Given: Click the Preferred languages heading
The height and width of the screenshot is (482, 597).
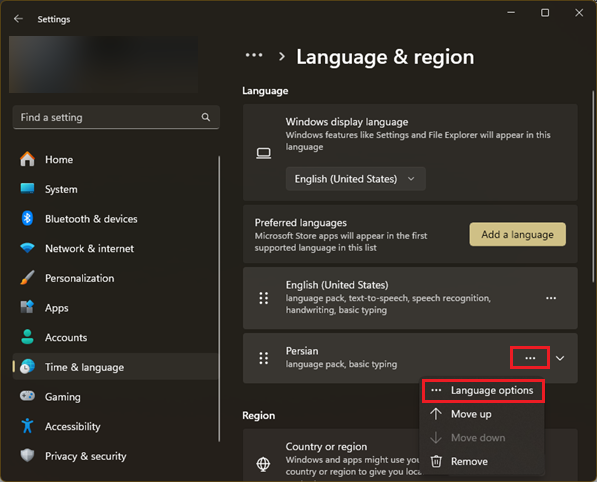Looking at the screenshot, I should pyautogui.click(x=300, y=222).
